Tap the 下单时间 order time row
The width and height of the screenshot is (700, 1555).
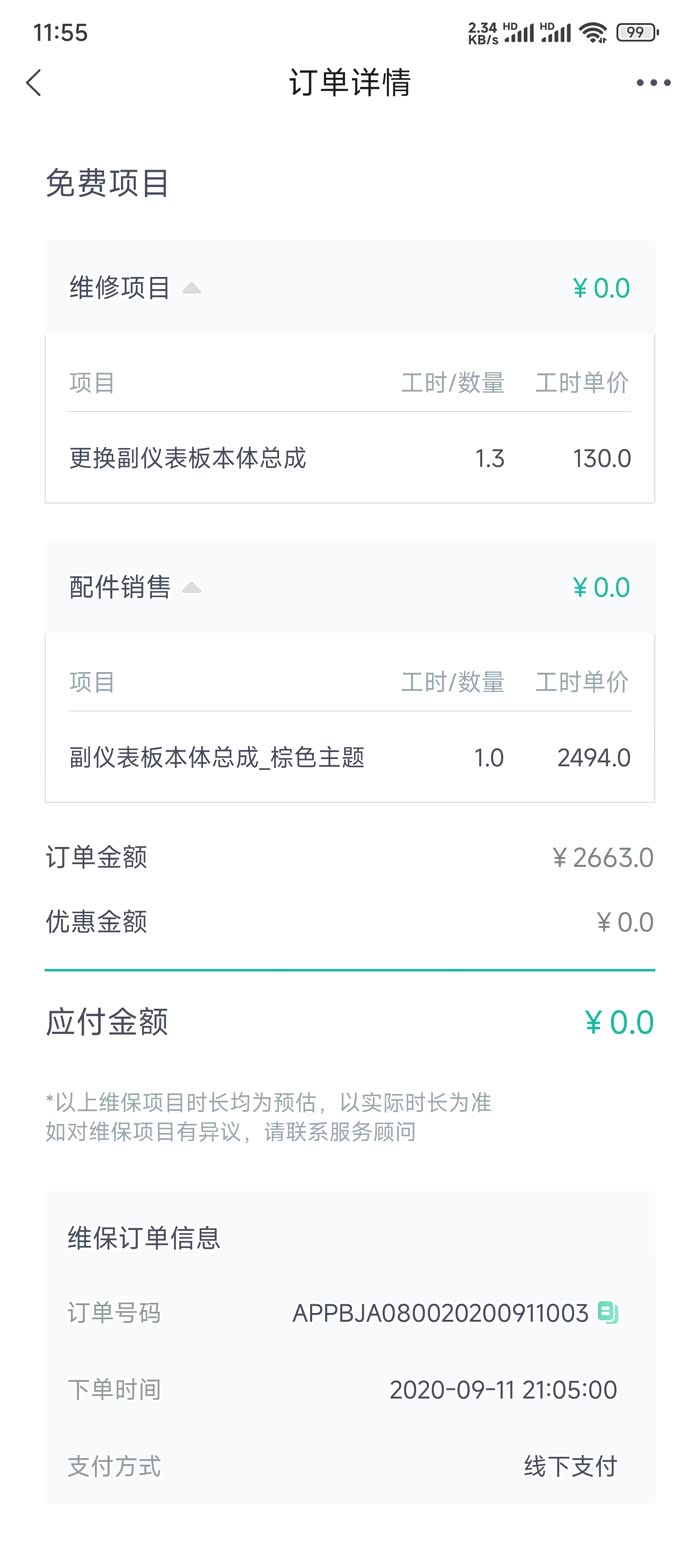pyautogui.click(x=350, y=1390)
